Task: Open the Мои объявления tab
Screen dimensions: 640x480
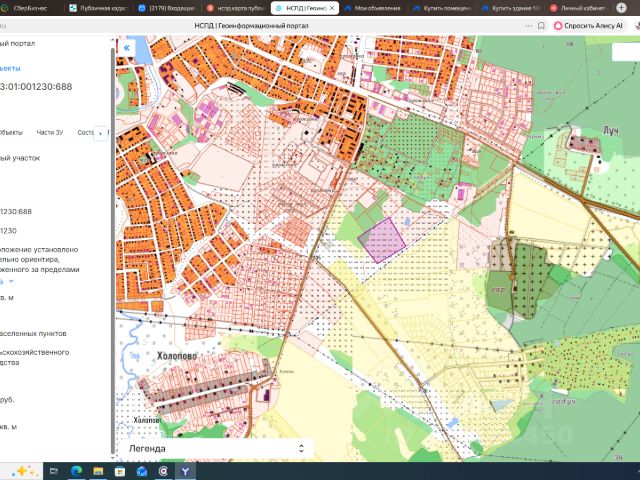Action: point(372,8)
